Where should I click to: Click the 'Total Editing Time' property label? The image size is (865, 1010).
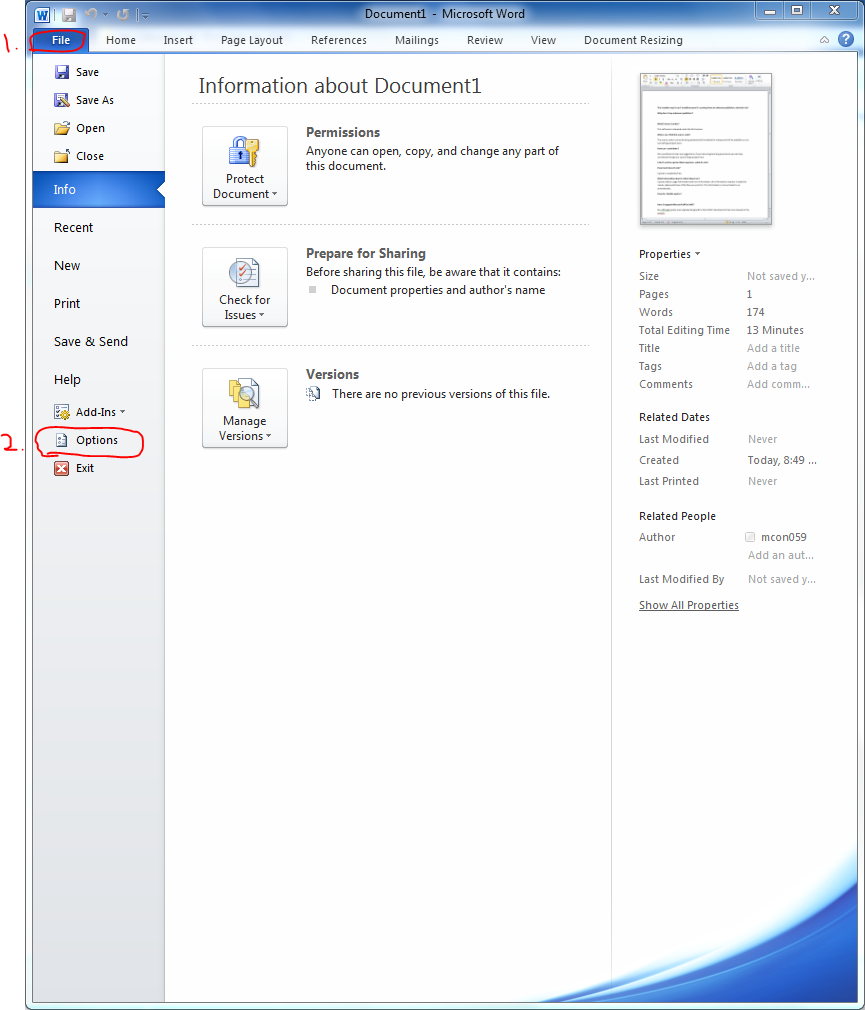(684, 330)
